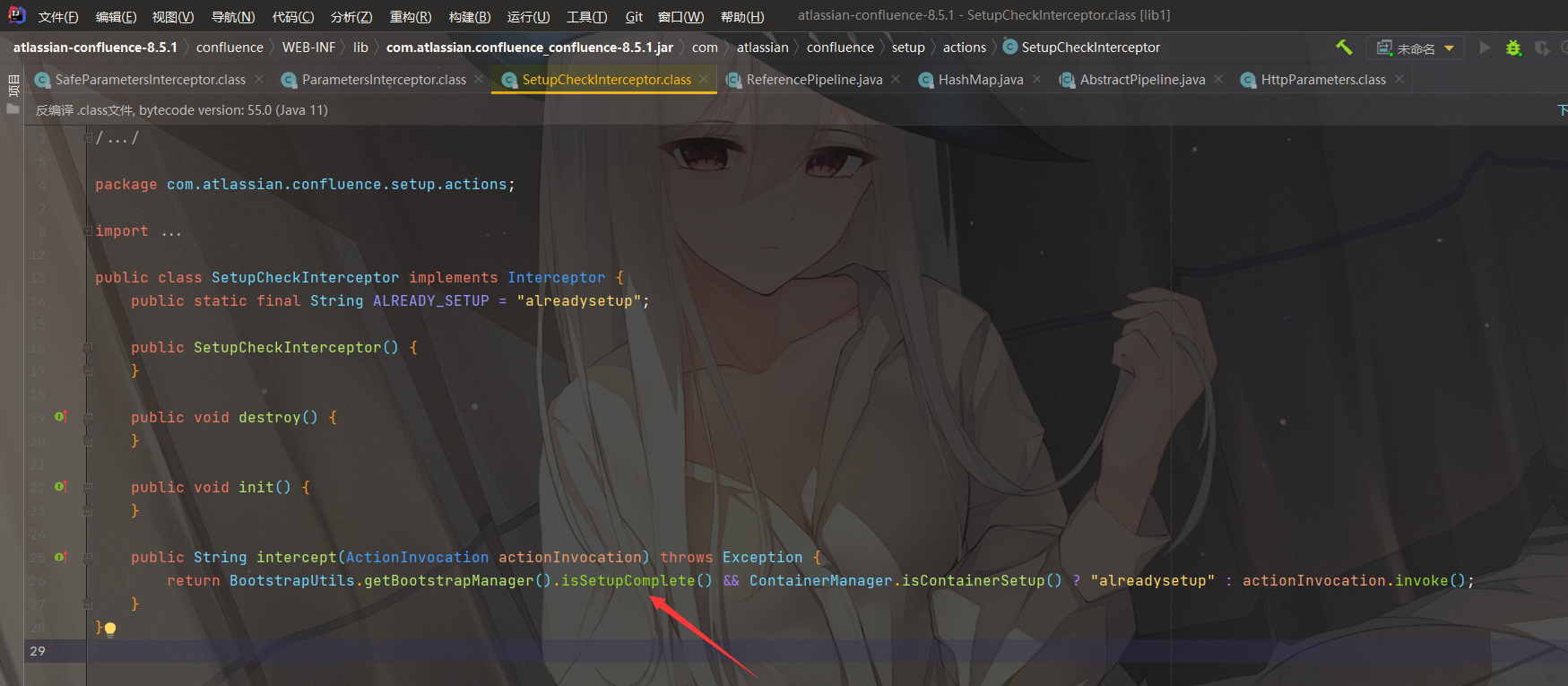Open the 编辑(E) menu
This screenshot has height=686, width=1568.
click(x=116, y=16)
